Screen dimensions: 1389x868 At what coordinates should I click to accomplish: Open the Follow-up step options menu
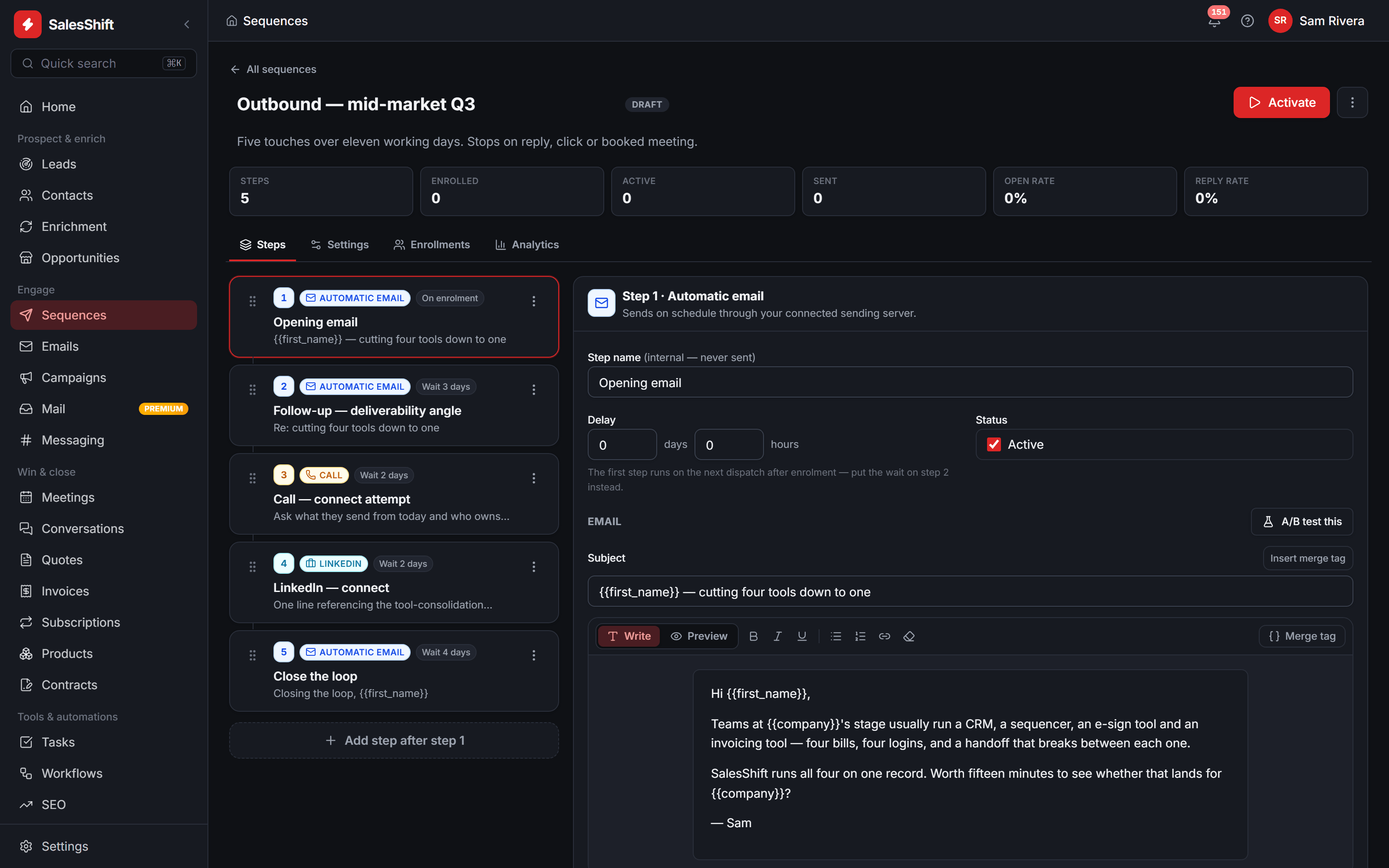coord(534,390)
